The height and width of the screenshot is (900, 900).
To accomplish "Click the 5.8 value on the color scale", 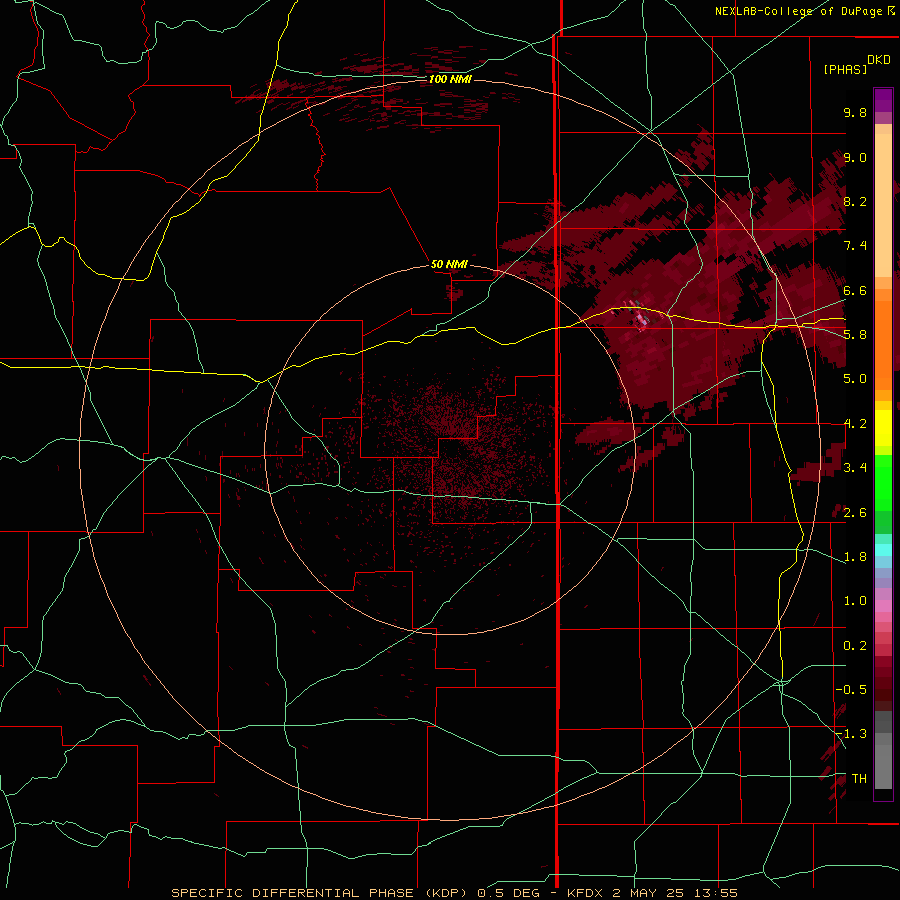I will (x=855, y=334).
